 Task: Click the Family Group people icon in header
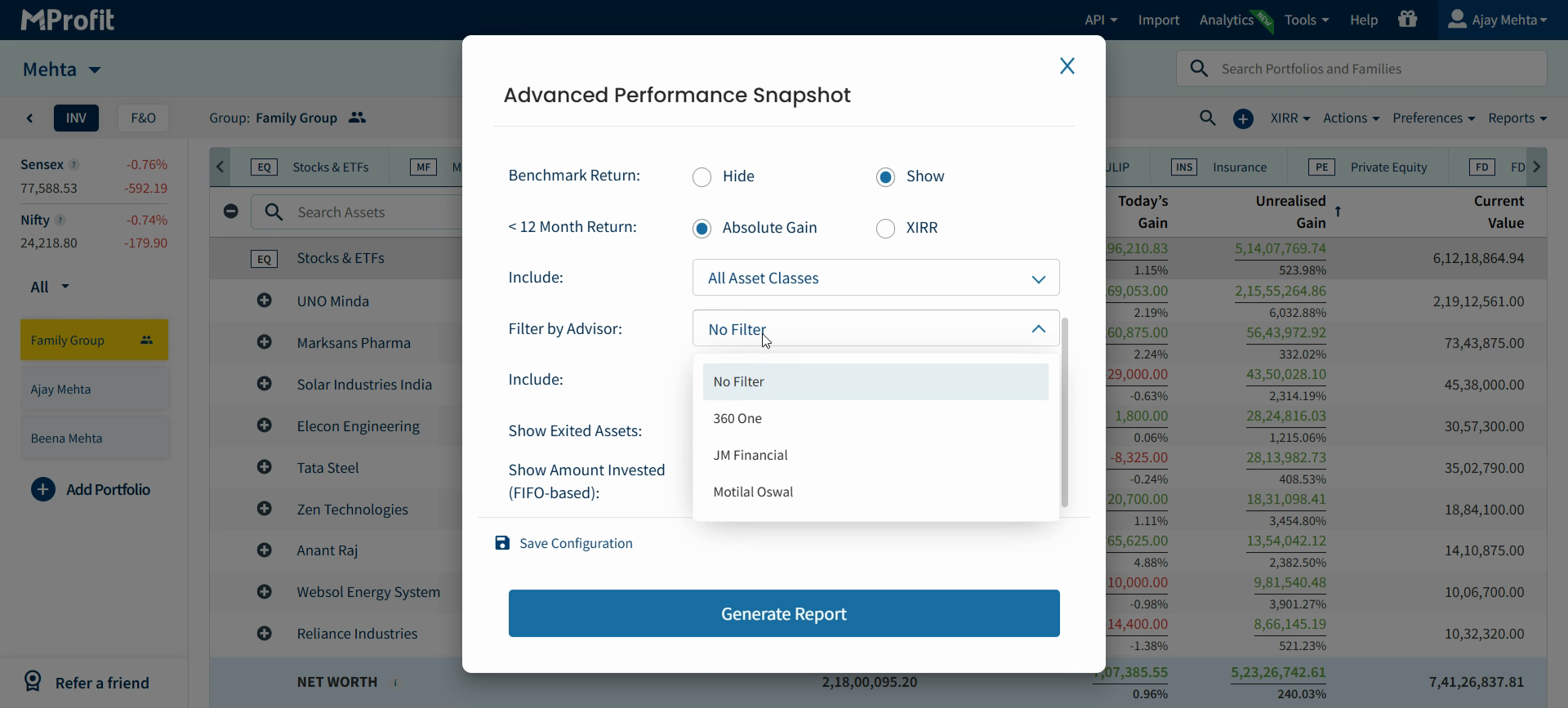coord(357,118)
